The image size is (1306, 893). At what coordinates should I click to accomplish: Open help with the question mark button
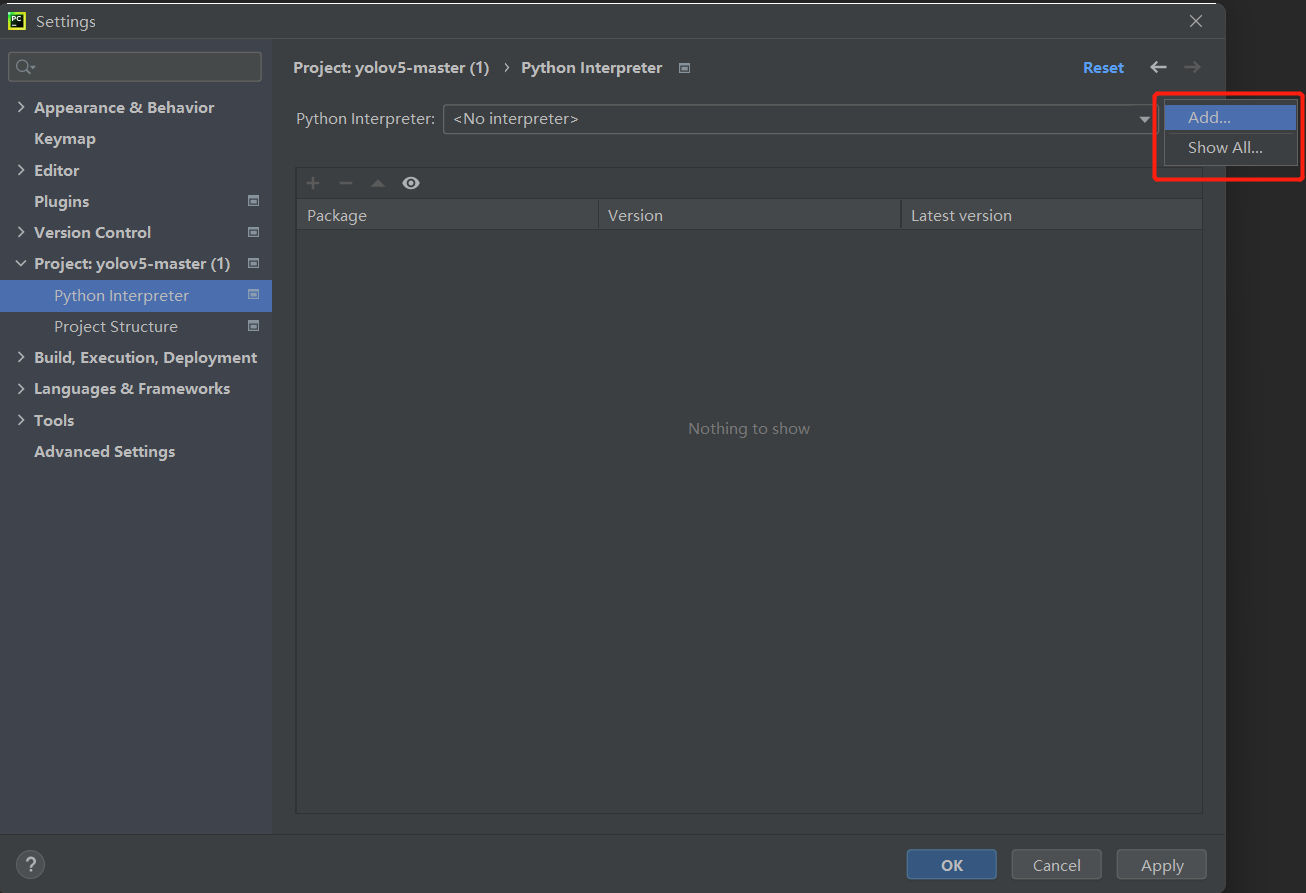click(31, 865)
